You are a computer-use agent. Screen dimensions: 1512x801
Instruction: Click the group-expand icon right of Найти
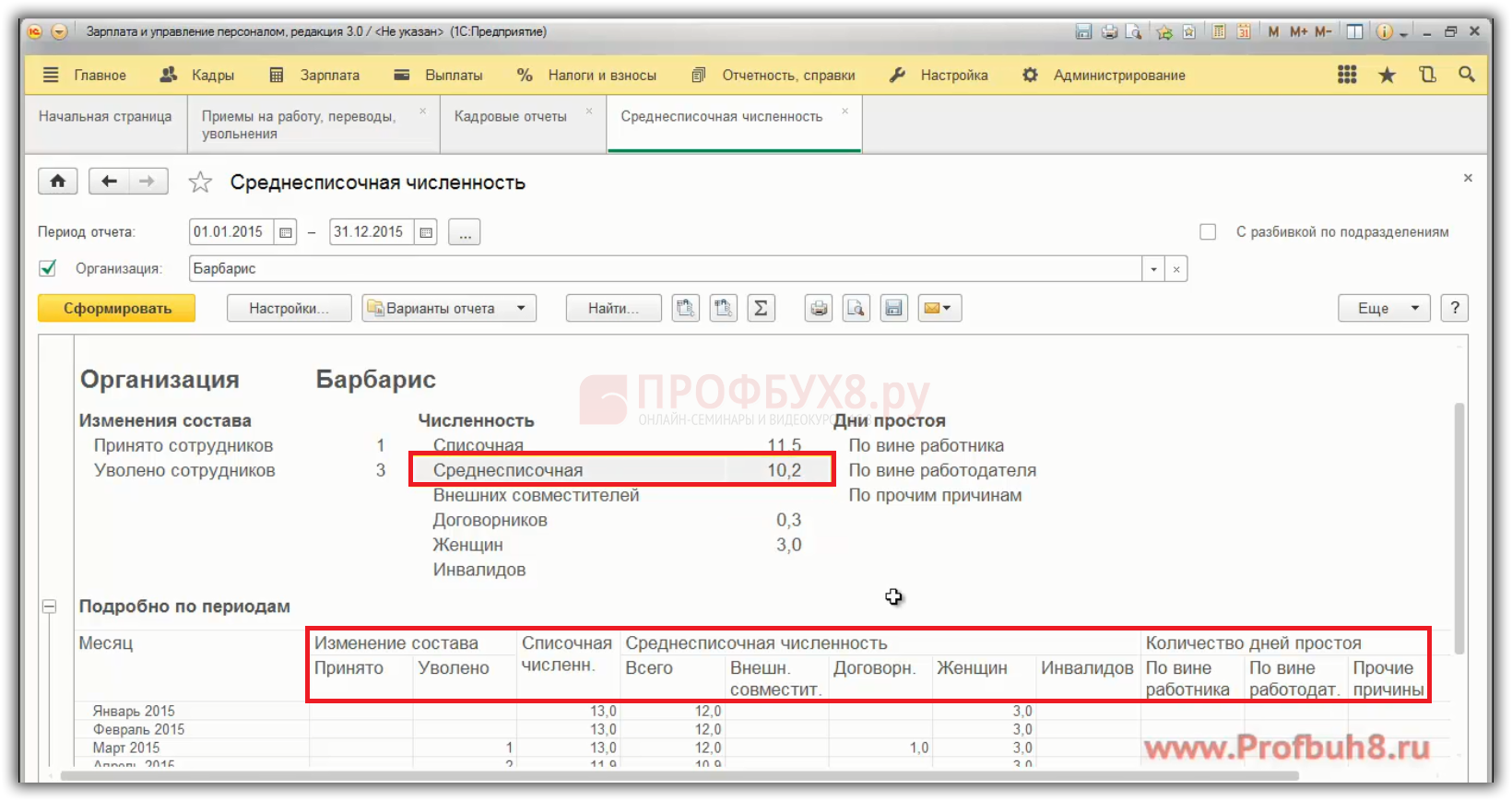coord(685,308)
